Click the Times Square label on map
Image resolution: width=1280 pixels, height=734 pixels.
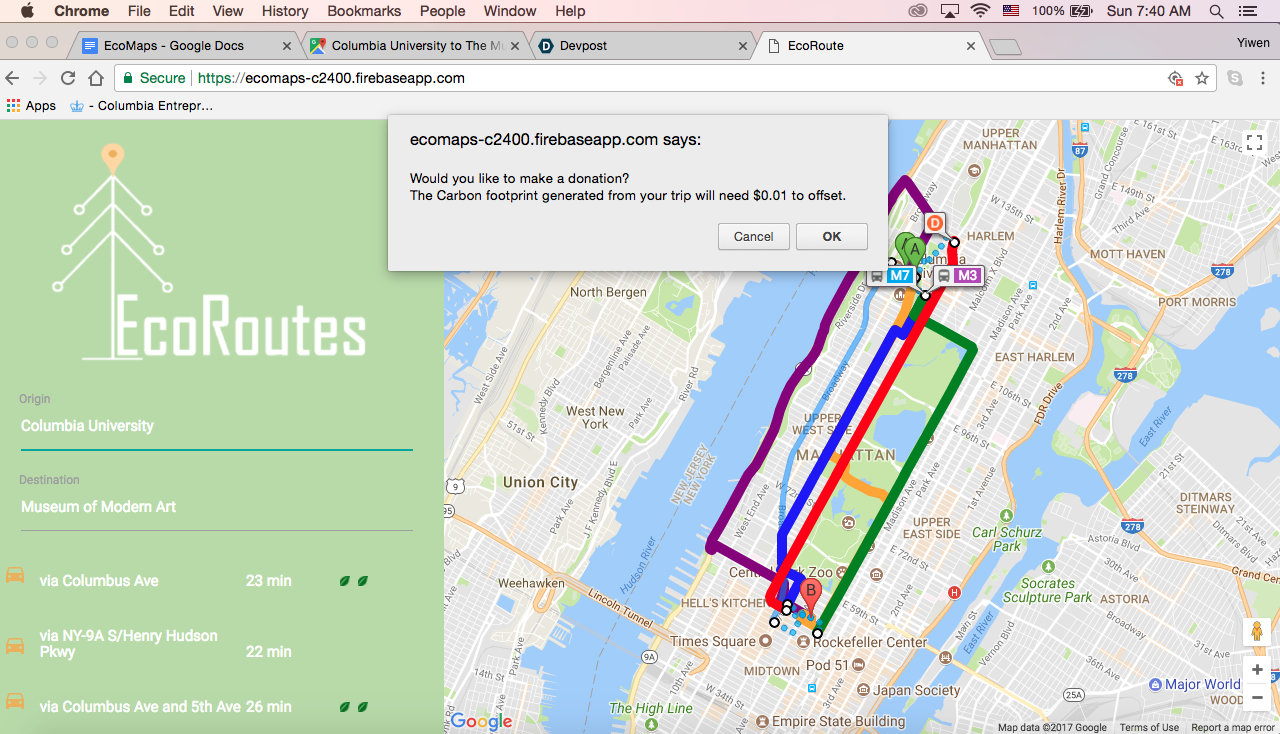tap(713, 641)
